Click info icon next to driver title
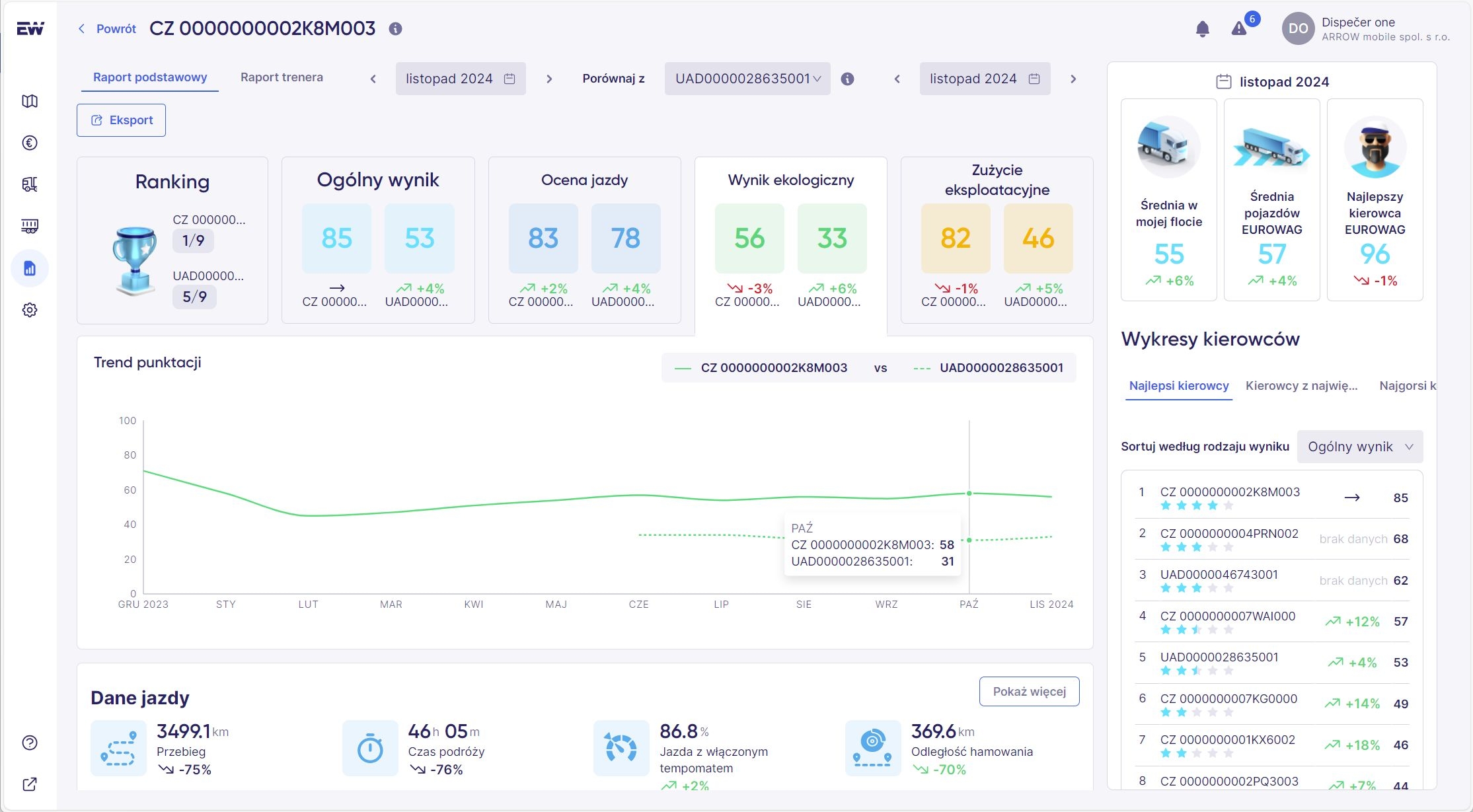The height and width of the screenshot is (812, 1473). pos(395,29)
